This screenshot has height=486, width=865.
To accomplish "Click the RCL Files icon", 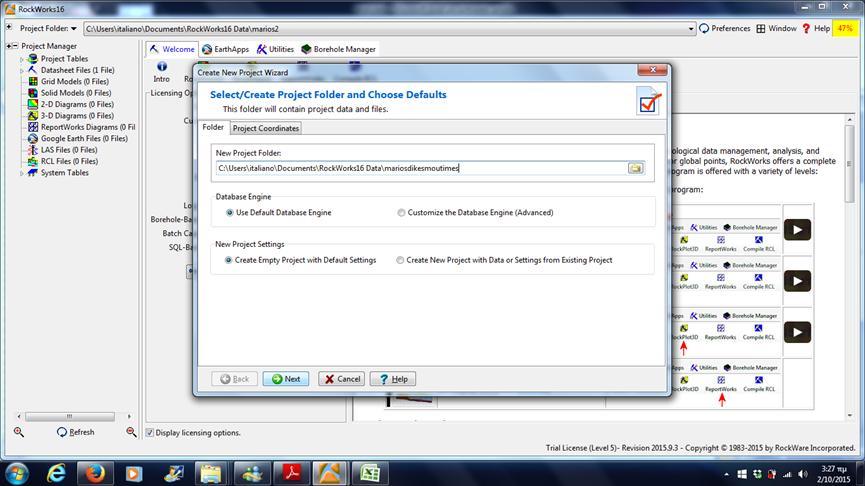I will pos(33,161).
